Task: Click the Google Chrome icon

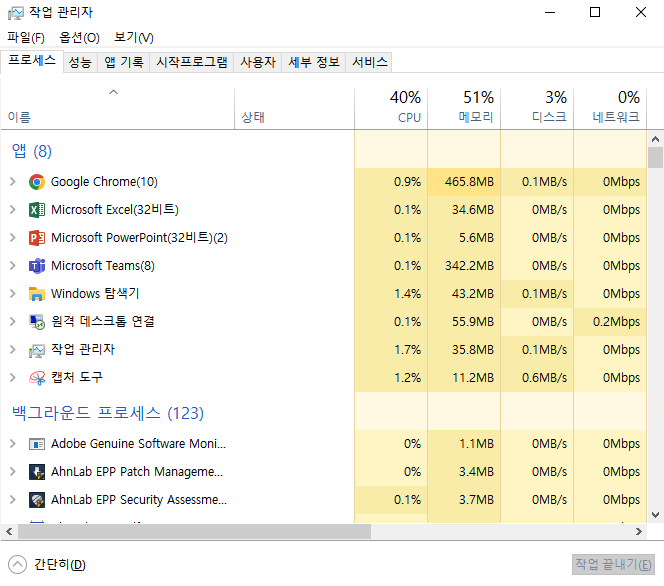Action: 37,182
